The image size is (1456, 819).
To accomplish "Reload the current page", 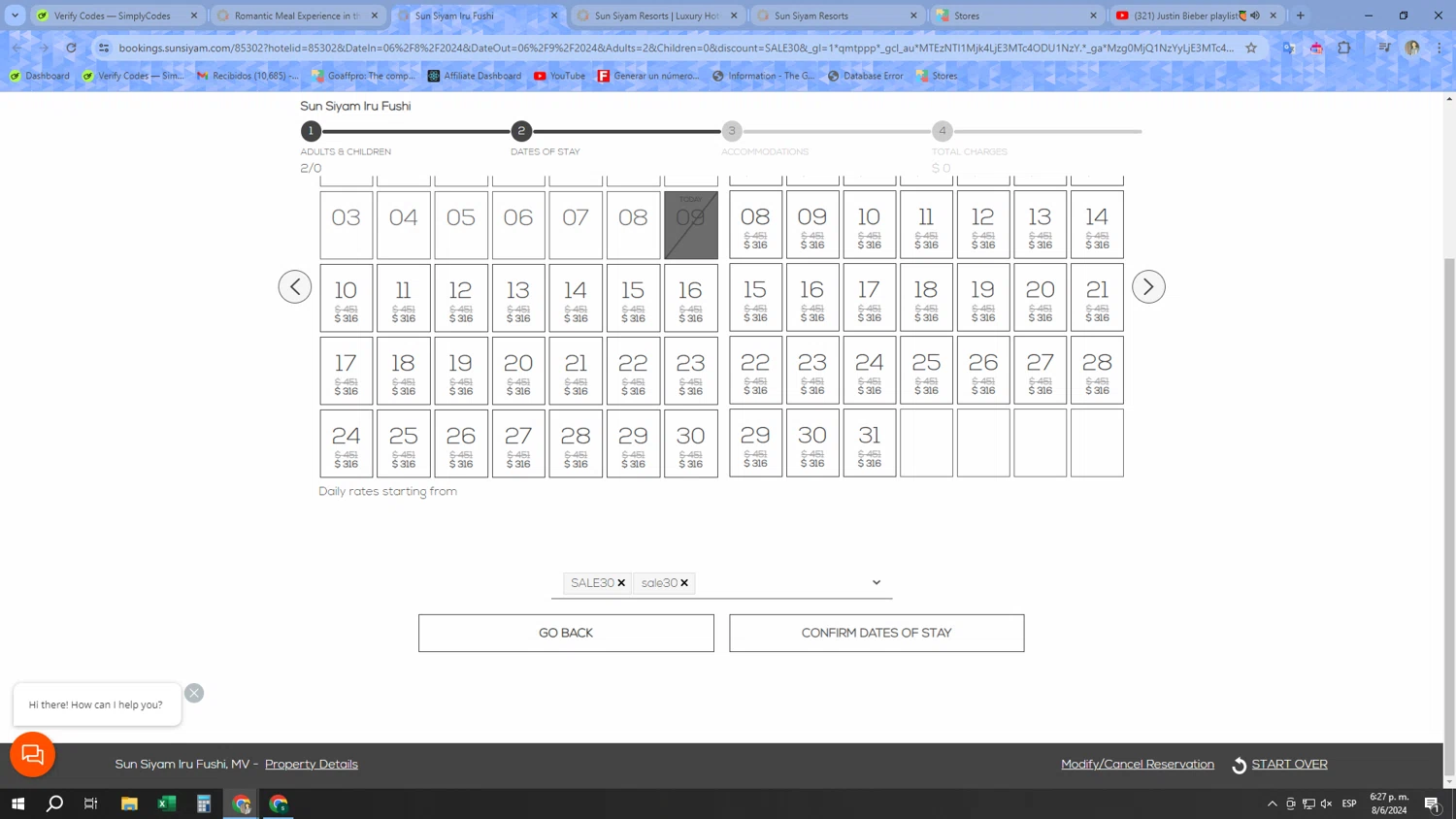I will click(71, 48).
